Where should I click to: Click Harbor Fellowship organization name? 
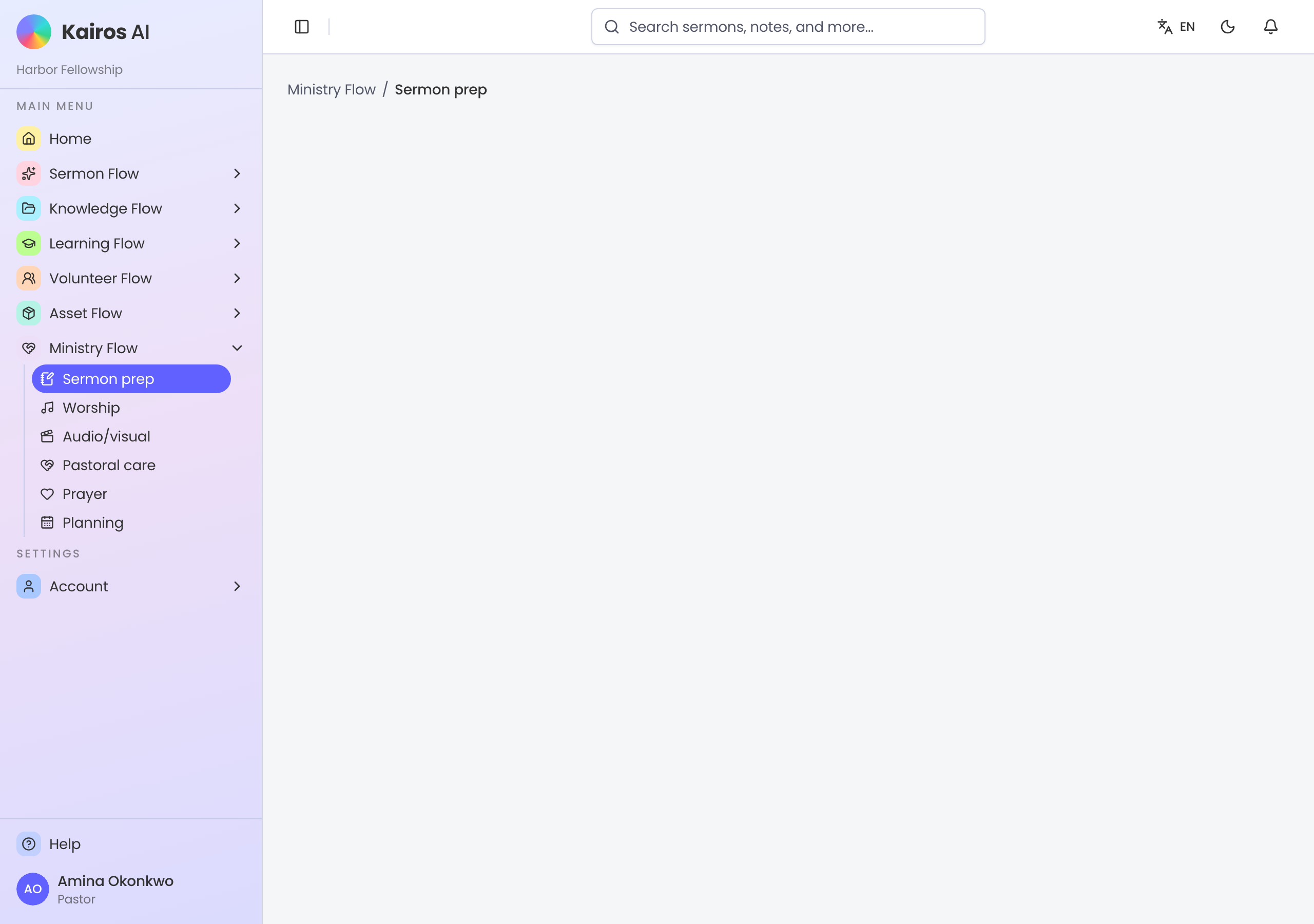(x=69, y=70)
